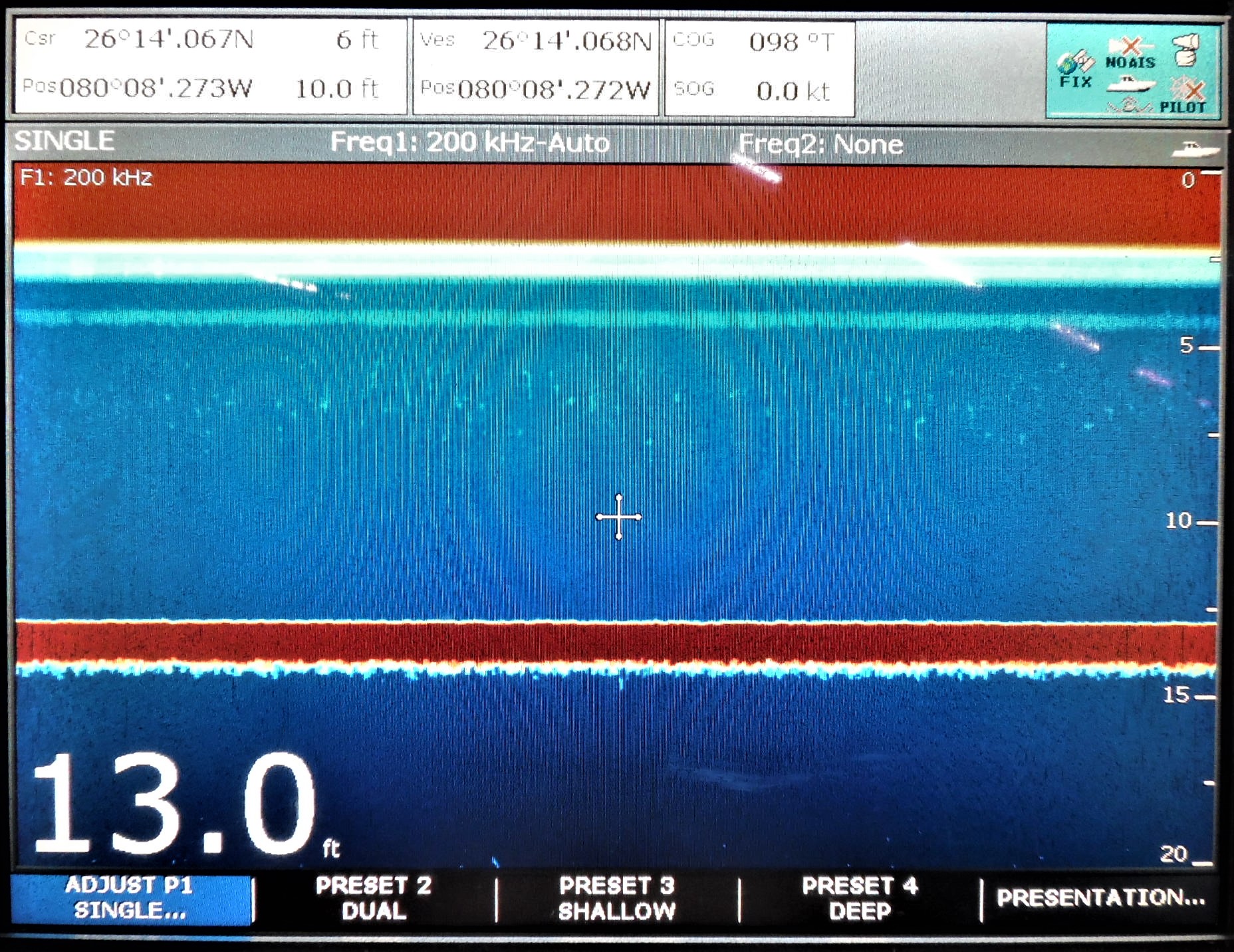Open the Freq1 200 kHz-Auto selector
This screenshot has height=952, width=1234.
click(472, 144)
